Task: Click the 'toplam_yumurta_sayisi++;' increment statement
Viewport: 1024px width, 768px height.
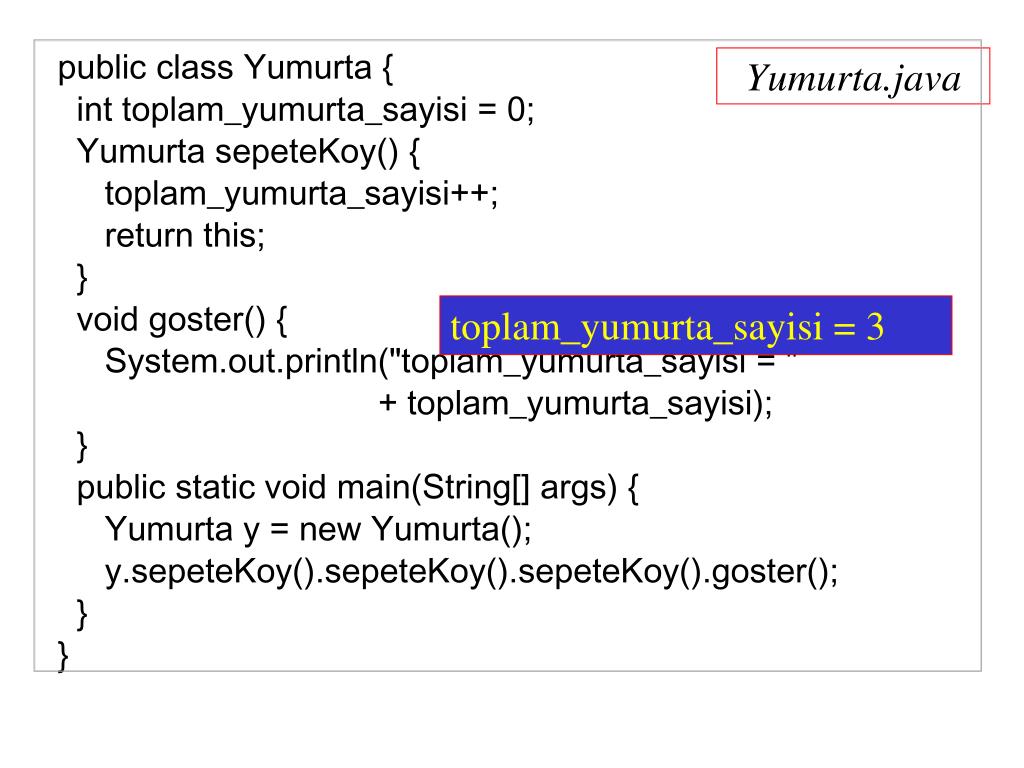Action: point(301,194)
